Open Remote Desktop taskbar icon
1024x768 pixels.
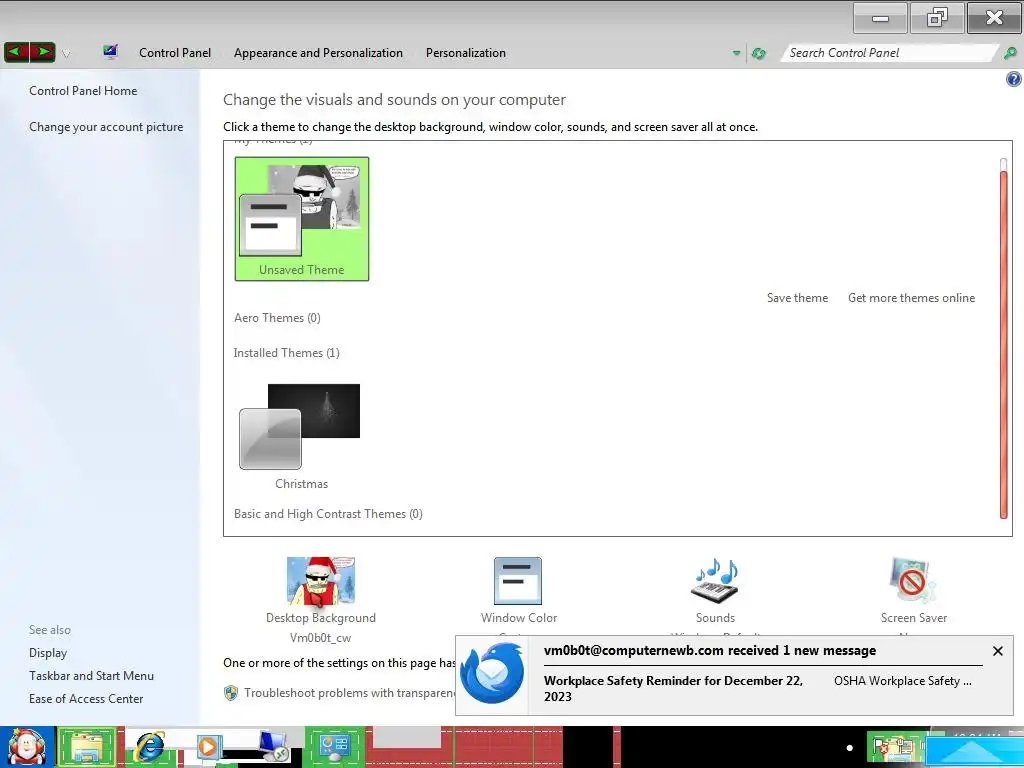(x=272, y=746)
